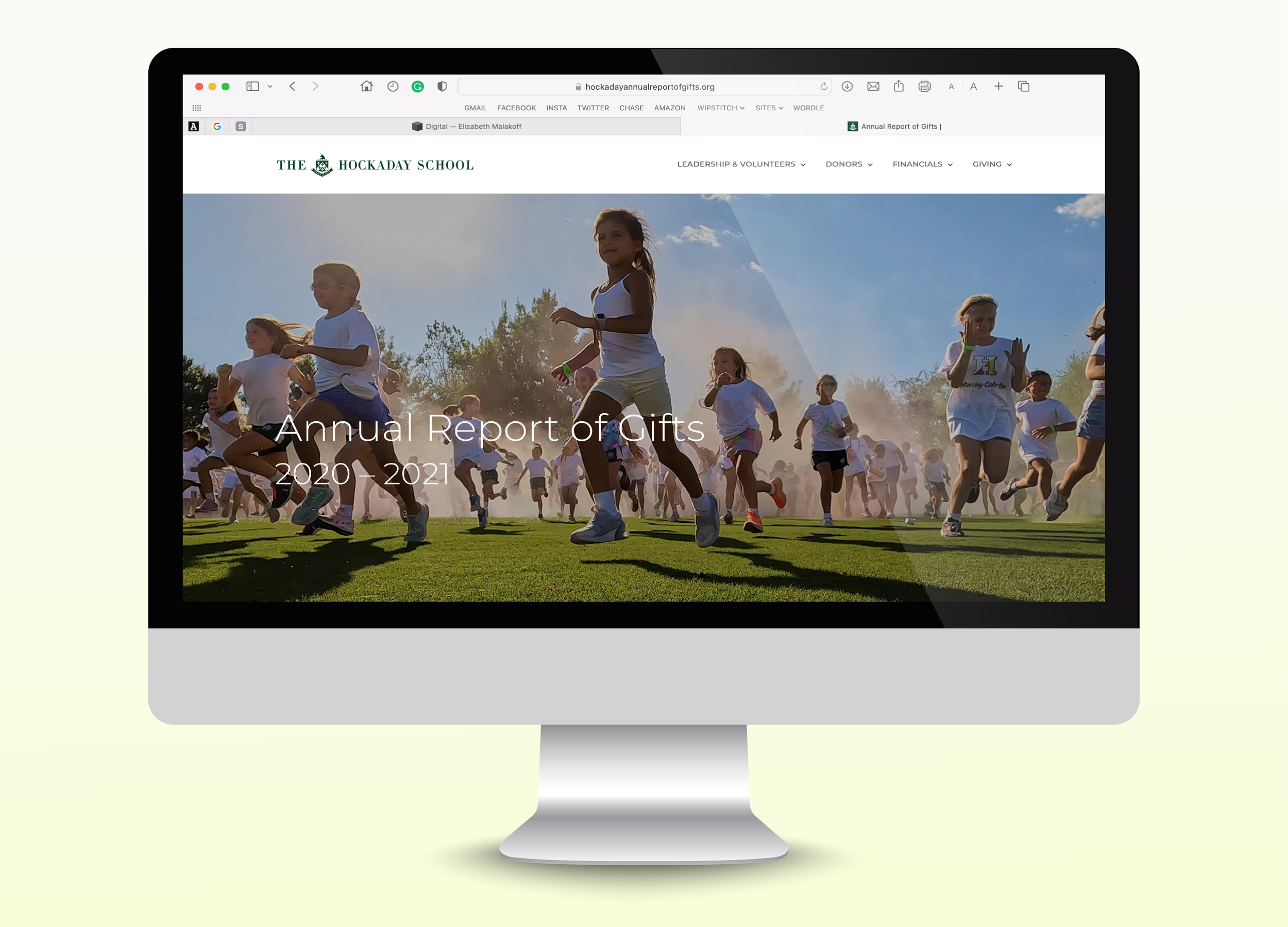Click the address bar URL field

(649, 87)
